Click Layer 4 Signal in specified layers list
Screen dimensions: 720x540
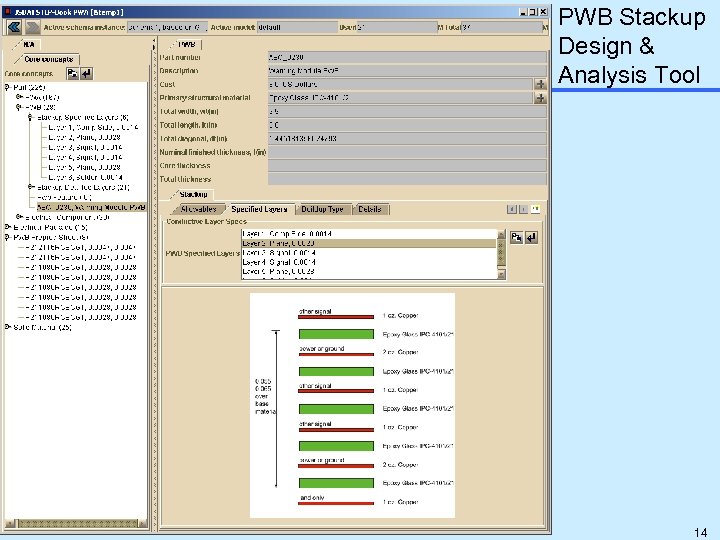click(x=369, y=262)
